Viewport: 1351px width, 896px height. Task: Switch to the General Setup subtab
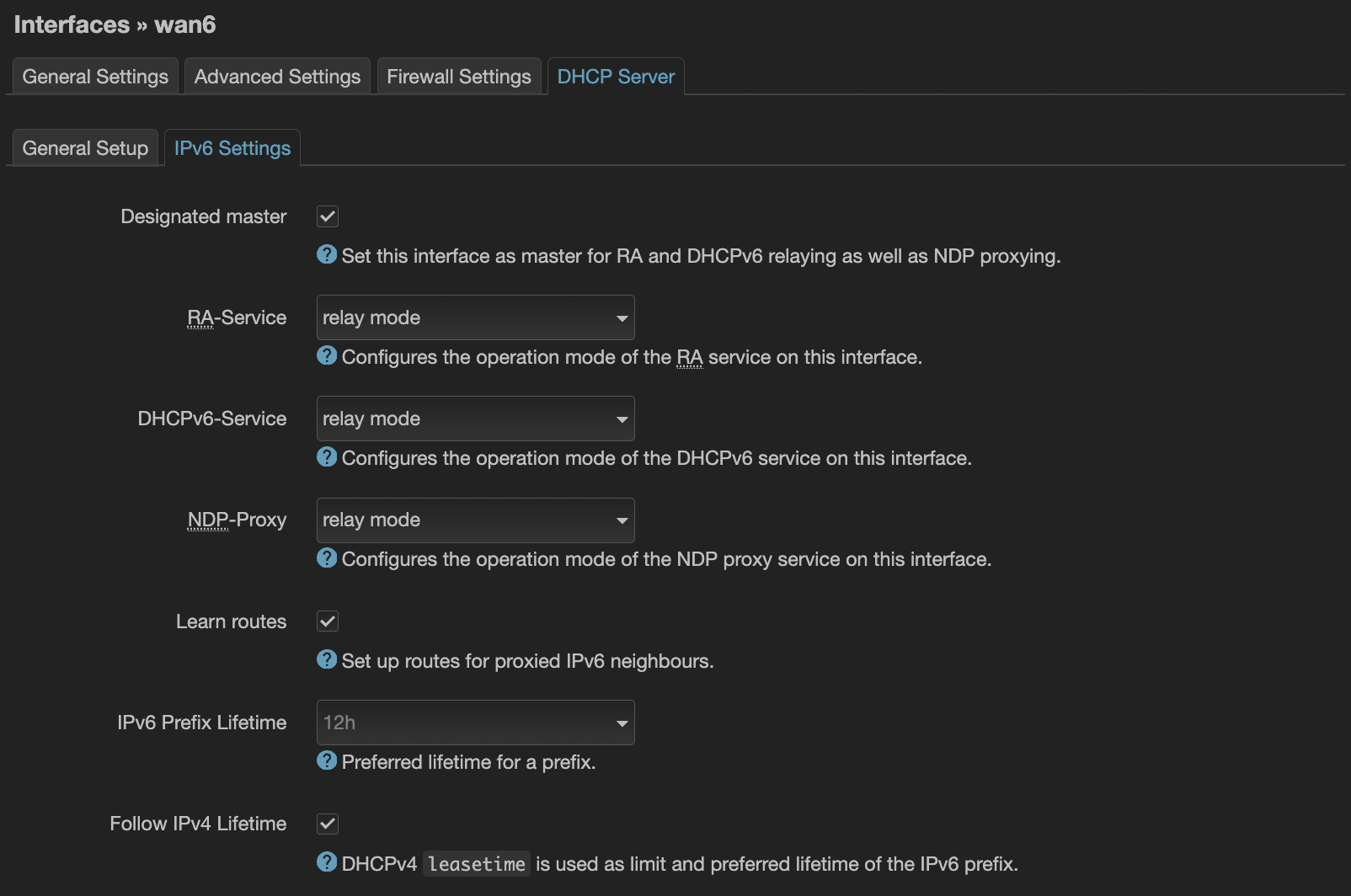click(x=84, y=147)
